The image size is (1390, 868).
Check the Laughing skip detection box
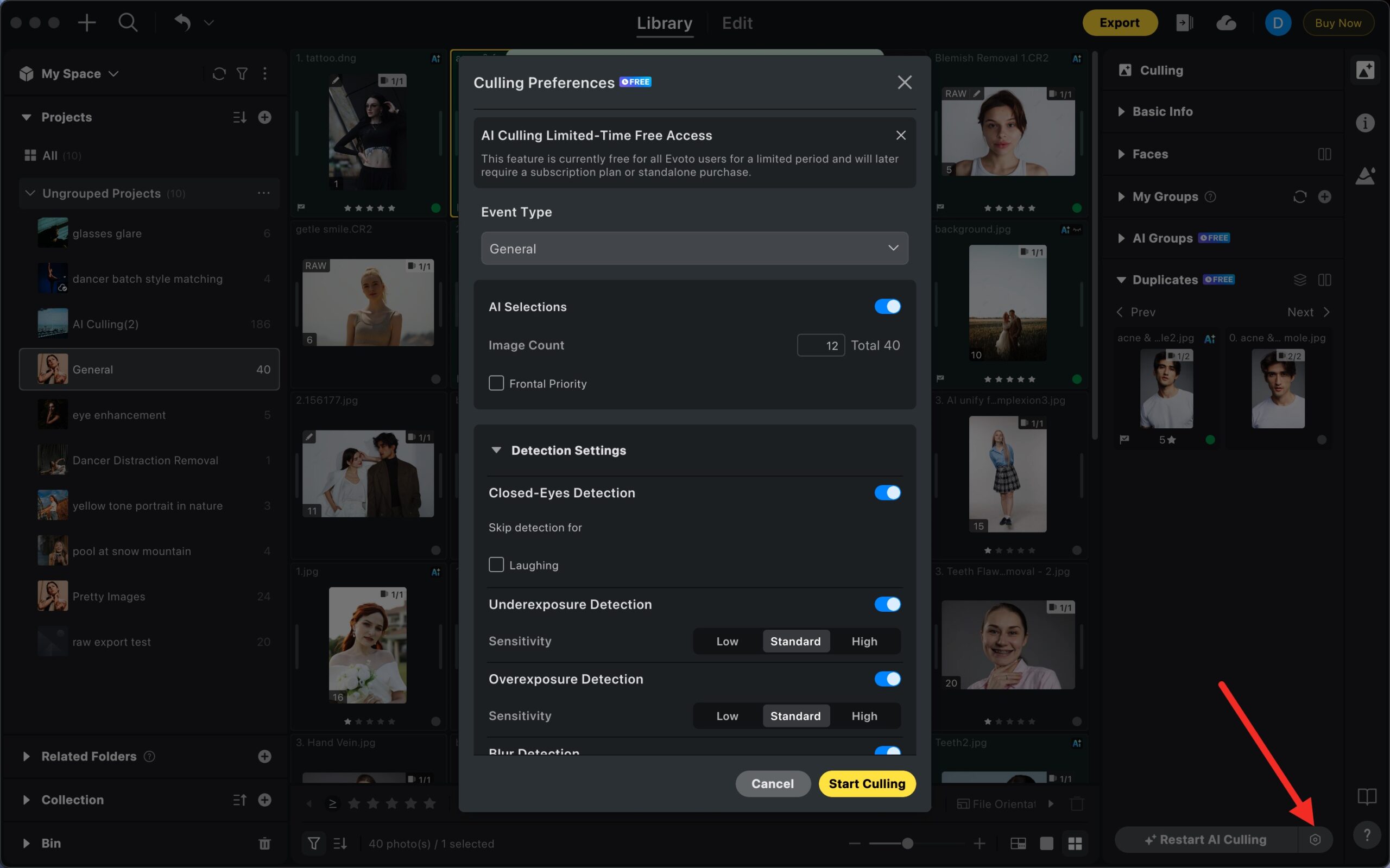[496, 565]
